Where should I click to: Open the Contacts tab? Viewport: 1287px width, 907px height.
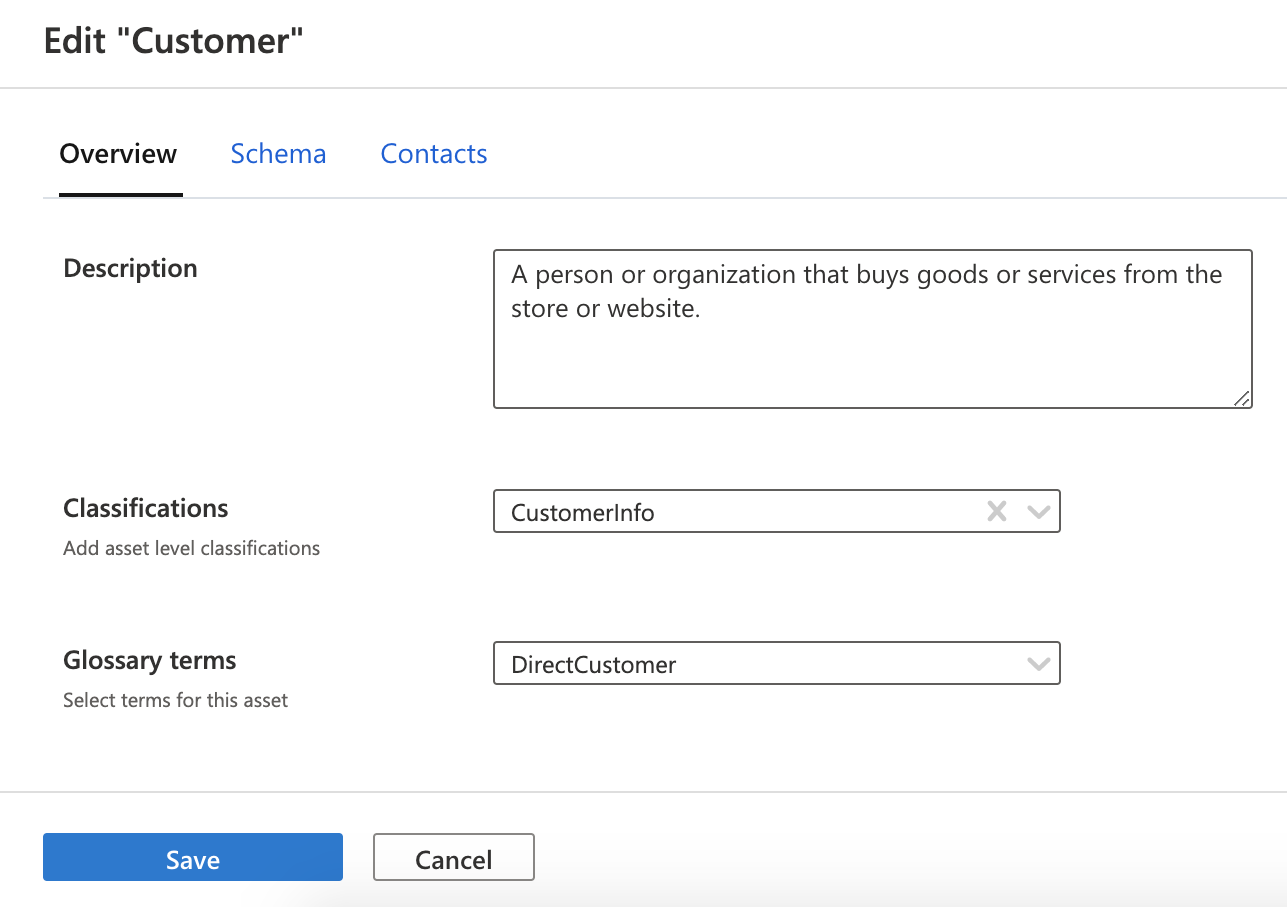[434, 154]
